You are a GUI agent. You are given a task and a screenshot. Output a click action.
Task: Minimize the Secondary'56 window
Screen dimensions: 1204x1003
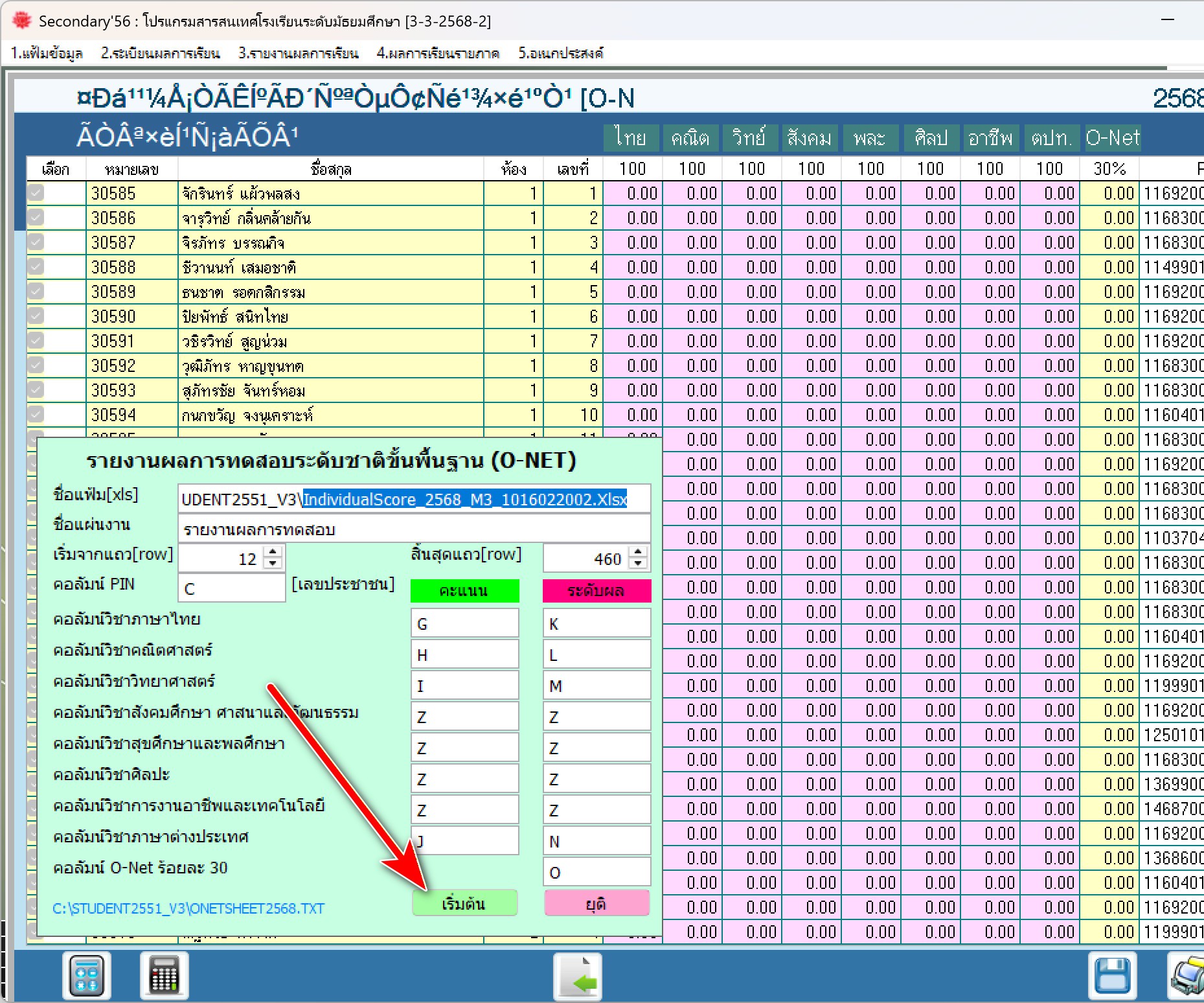(1167, 20)
